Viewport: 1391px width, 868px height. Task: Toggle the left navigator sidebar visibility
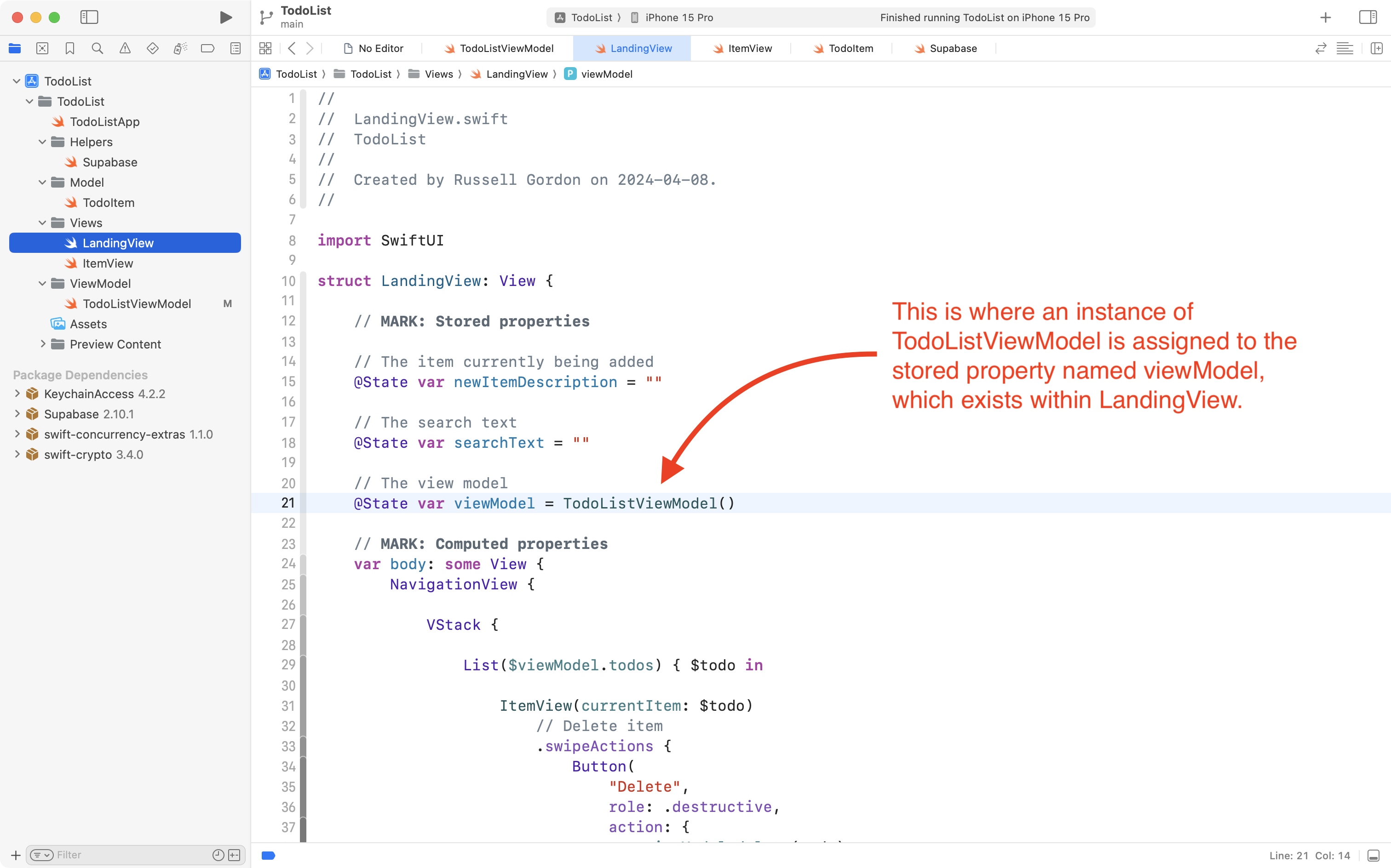90,17
